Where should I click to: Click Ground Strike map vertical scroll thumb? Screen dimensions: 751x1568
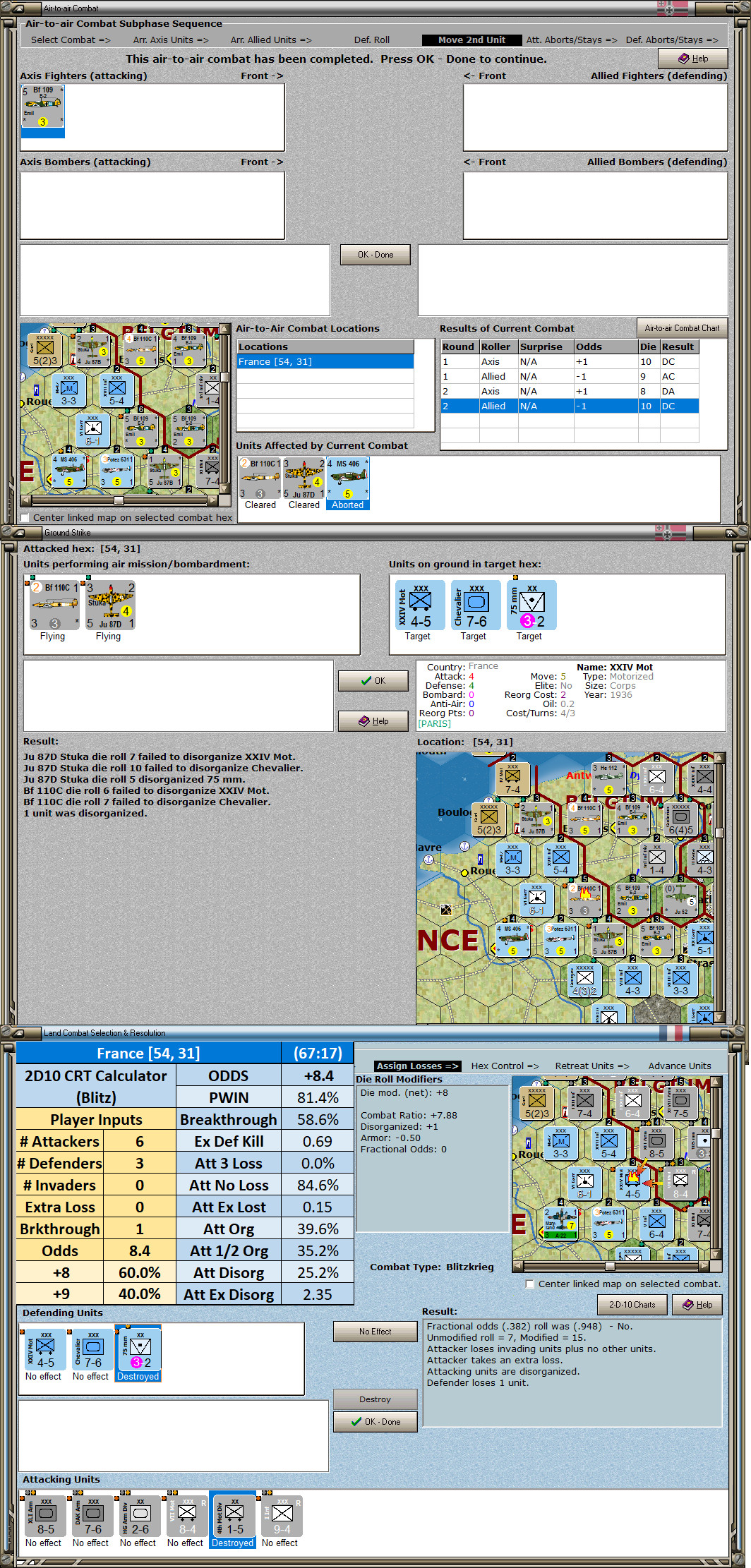pos(719,833)
